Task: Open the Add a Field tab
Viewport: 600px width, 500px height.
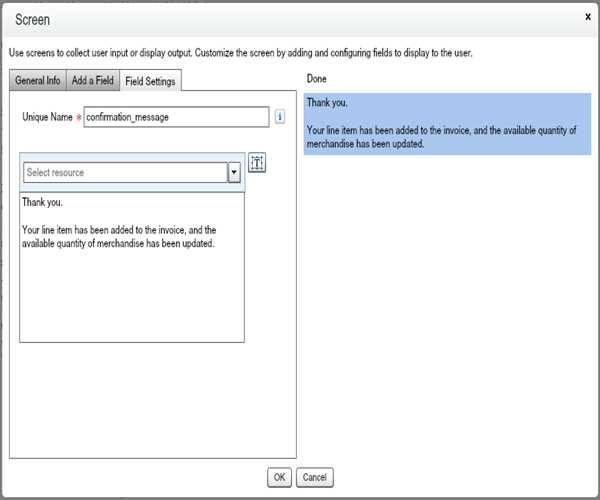Action: 92,81
